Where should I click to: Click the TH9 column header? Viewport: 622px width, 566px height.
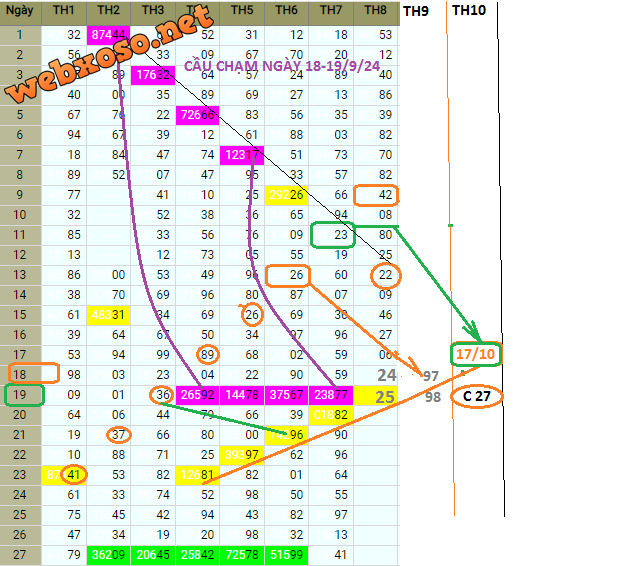417,10
